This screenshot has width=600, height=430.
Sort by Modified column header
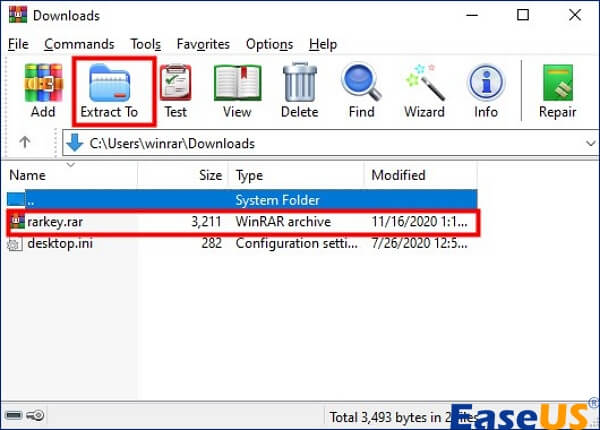point(398,175)
